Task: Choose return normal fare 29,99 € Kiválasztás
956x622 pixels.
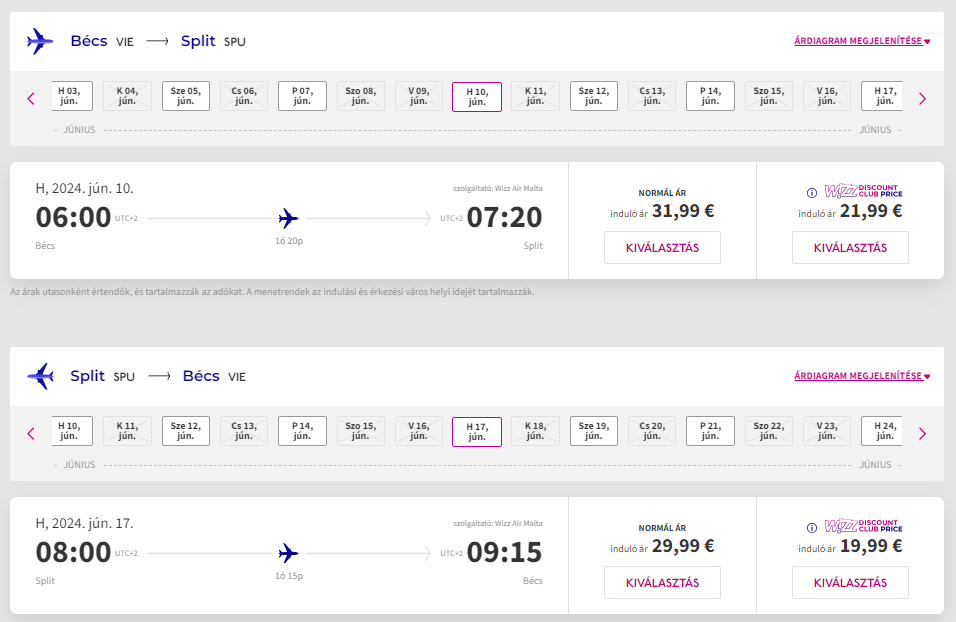Action: click(x=662, y=582)
